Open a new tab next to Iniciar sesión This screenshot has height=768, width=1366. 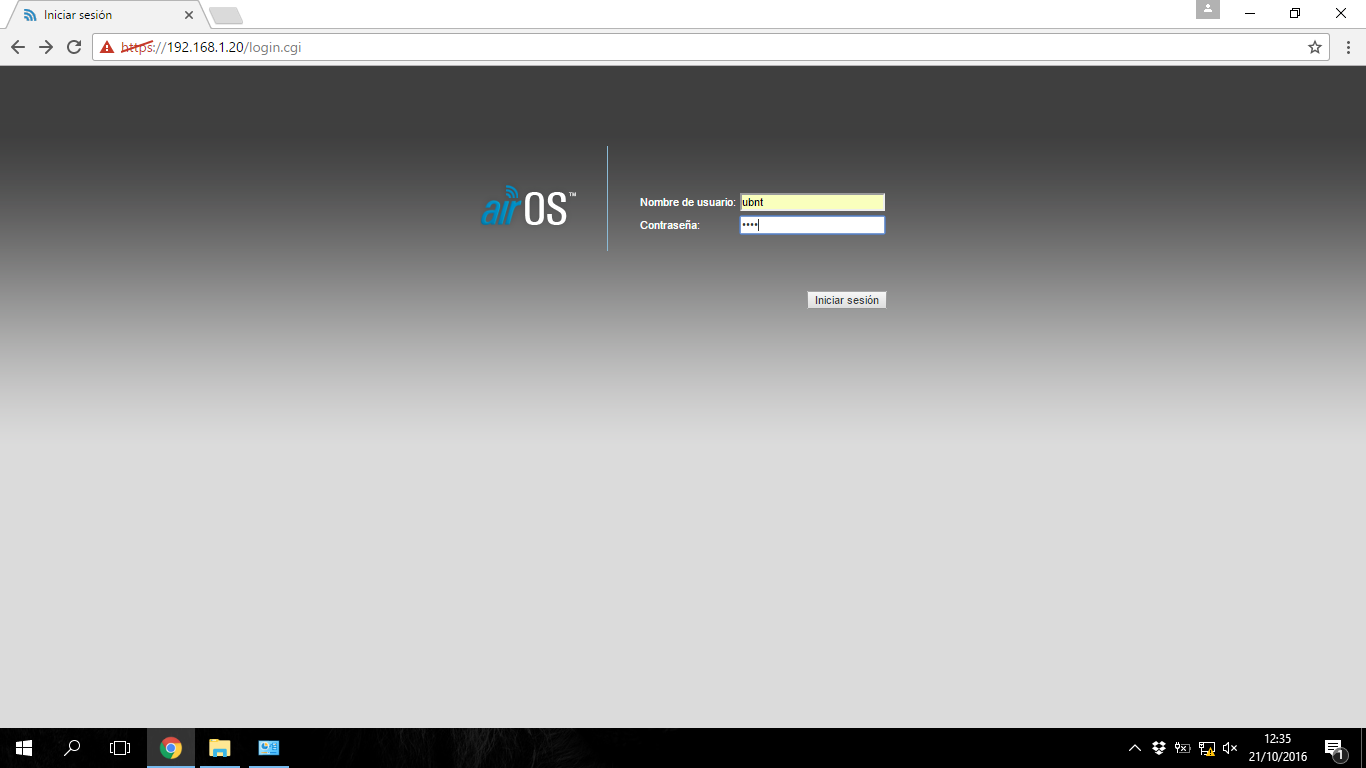click(226, 16)
